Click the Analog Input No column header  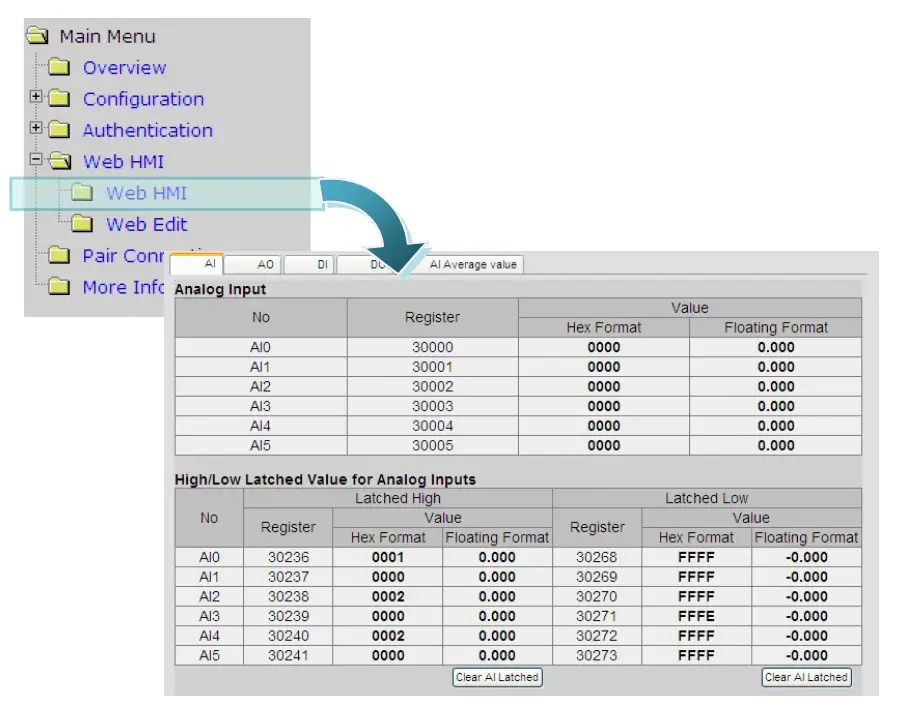(x=261, y=317)
